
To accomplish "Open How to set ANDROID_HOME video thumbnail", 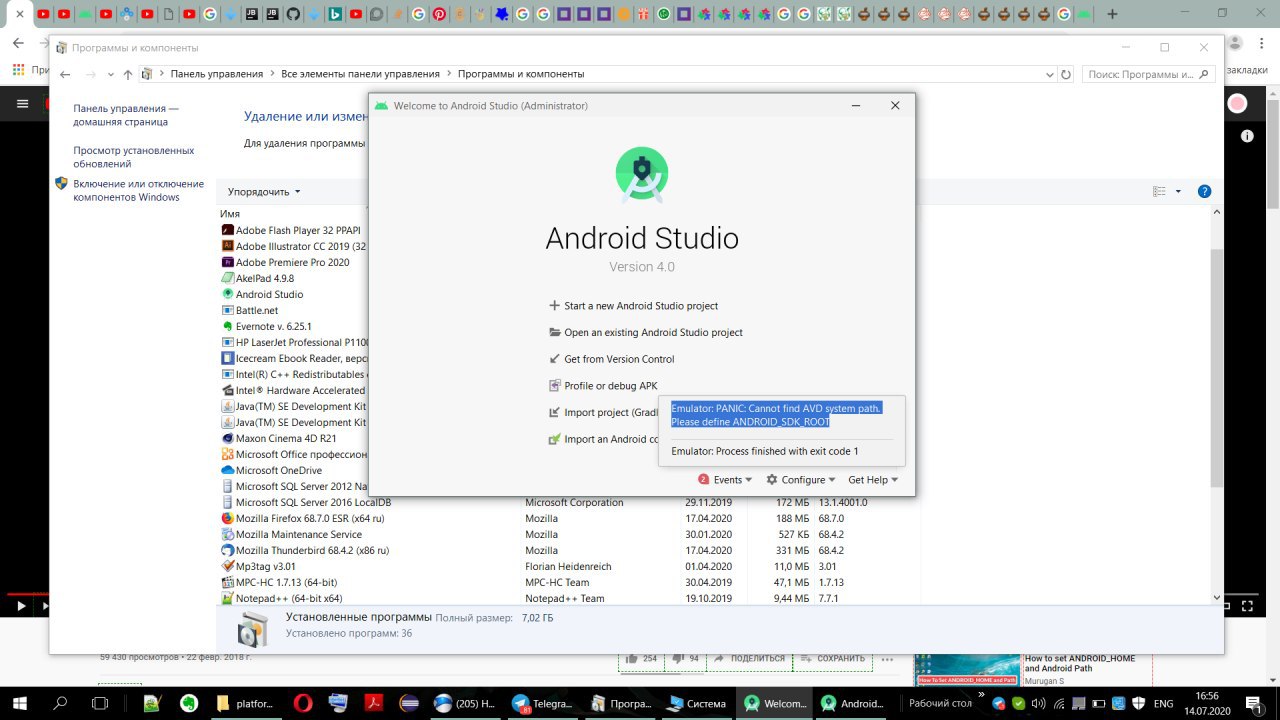I will 967,669.
